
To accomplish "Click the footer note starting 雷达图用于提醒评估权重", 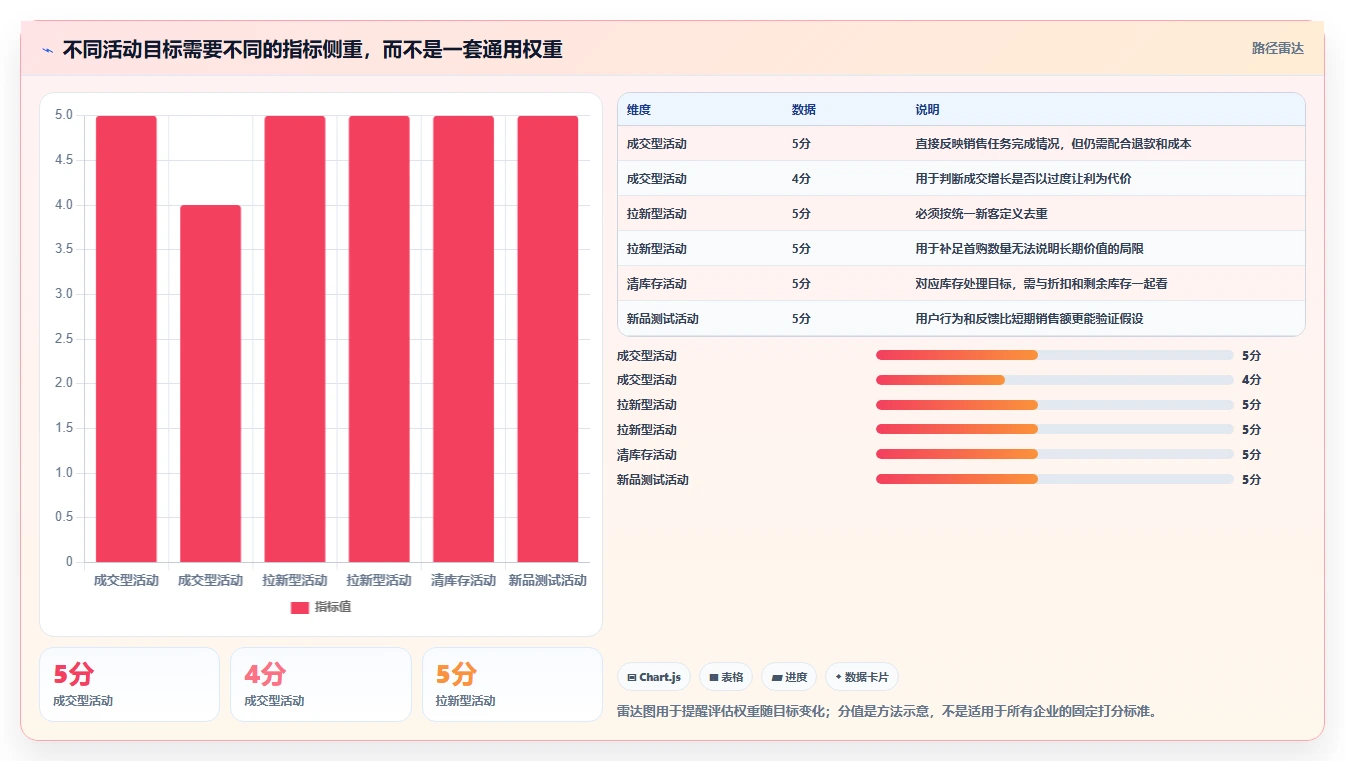I will pyautogui.click(x=887, y=712).
